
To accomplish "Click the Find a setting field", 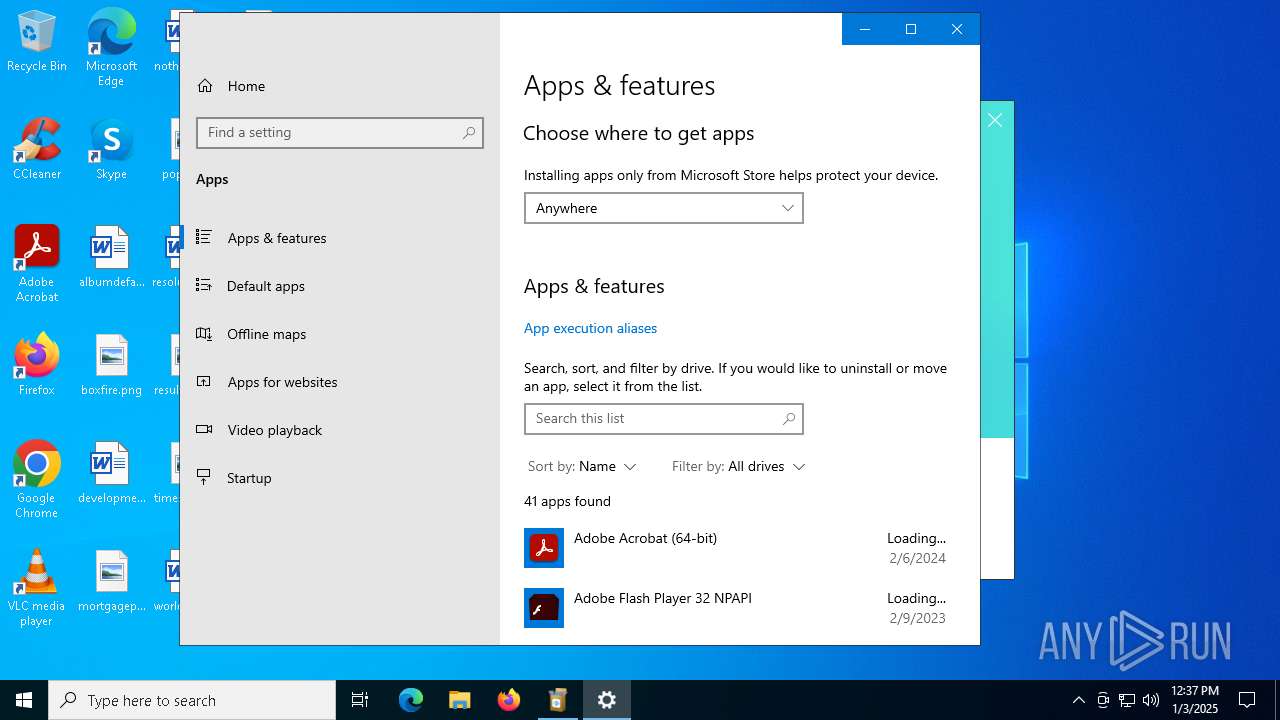I will [340, 133].
